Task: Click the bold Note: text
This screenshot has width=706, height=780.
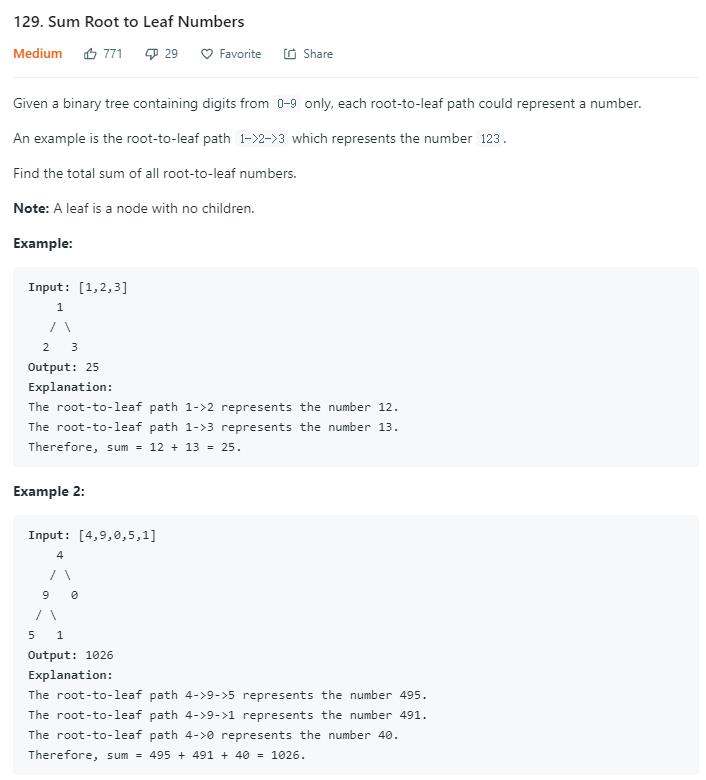Action: pyautogui.click(x=31, y=208)
